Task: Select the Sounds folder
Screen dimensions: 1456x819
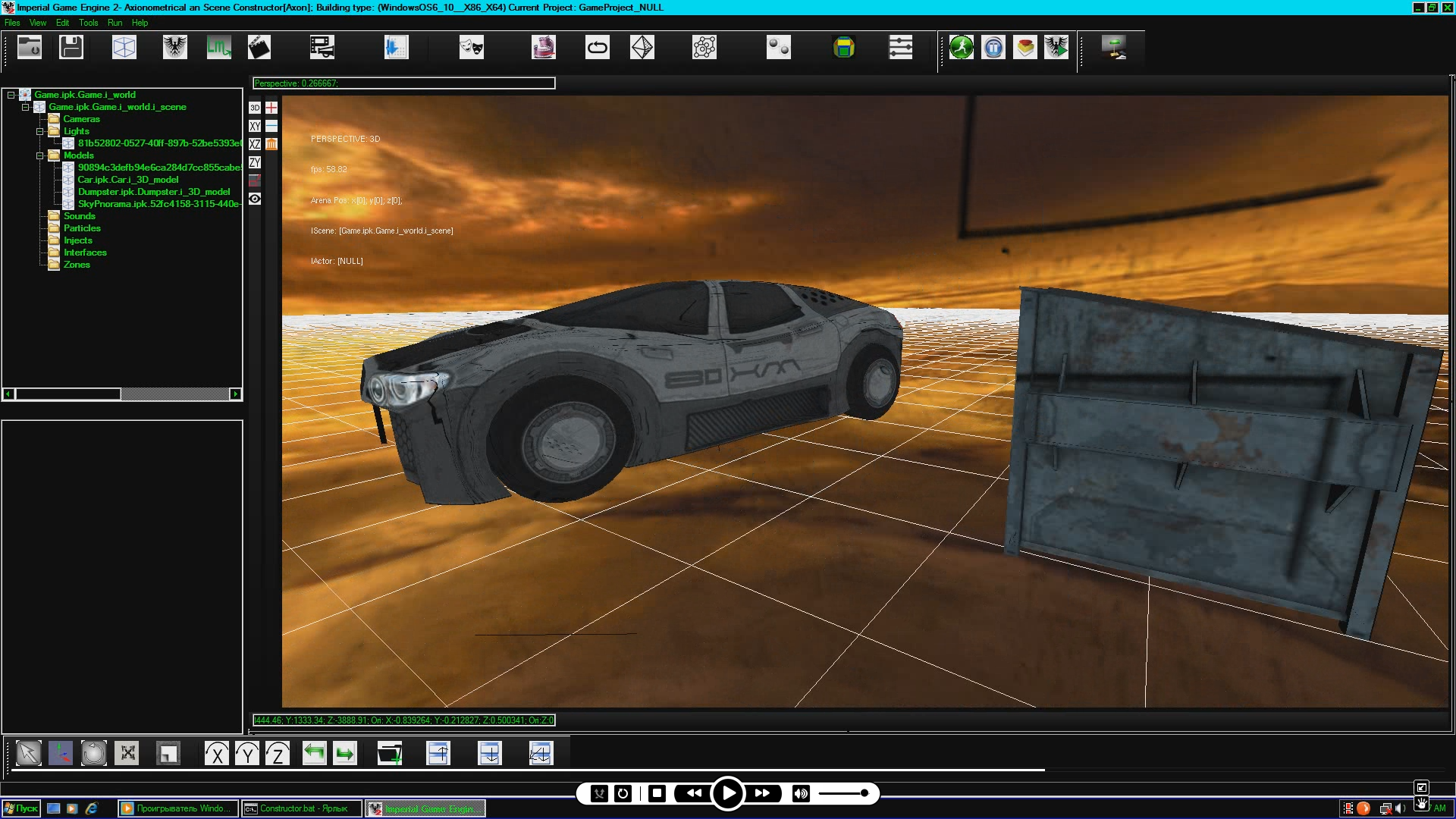Action: click(x=79, y=216)
